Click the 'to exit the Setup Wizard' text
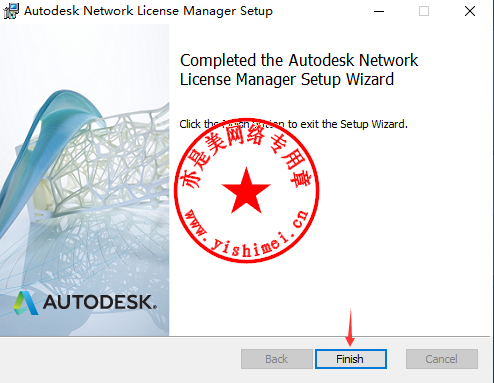Image resolution: width=494 pixels, height=383 pixels. click(347, 124)
